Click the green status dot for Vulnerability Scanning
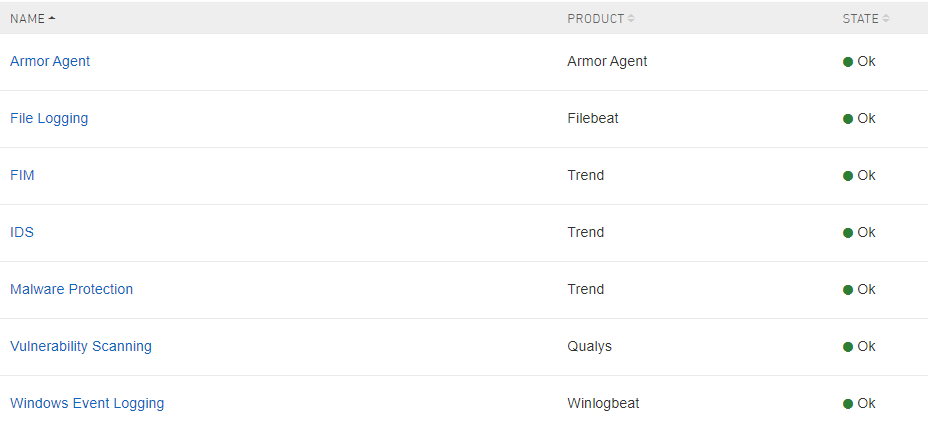Image resolution: width=928 pixels, height=448 pixels. 848,347
